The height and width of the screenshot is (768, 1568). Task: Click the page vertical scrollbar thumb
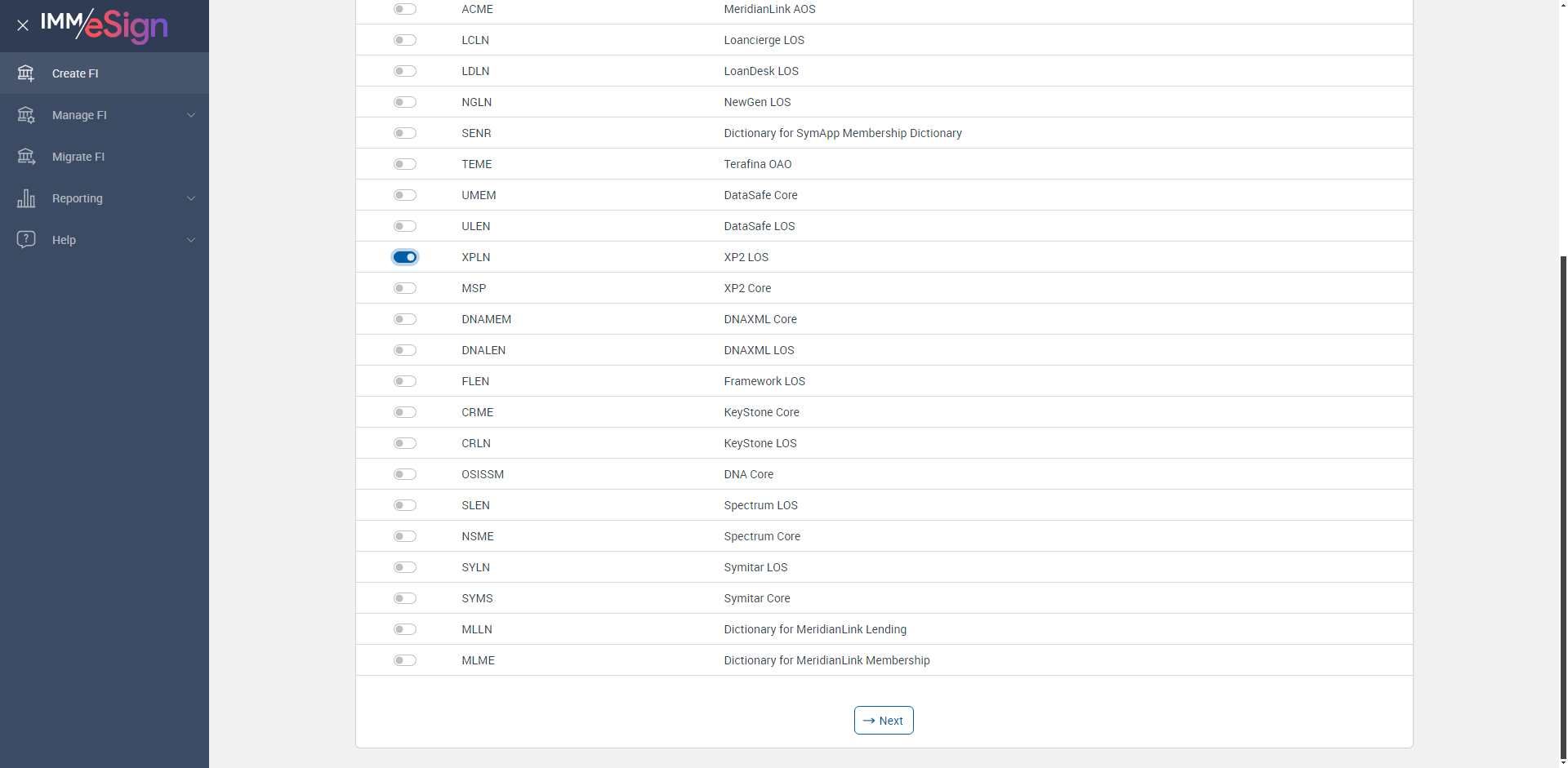pyautogui.click(x=1563, y=506)
